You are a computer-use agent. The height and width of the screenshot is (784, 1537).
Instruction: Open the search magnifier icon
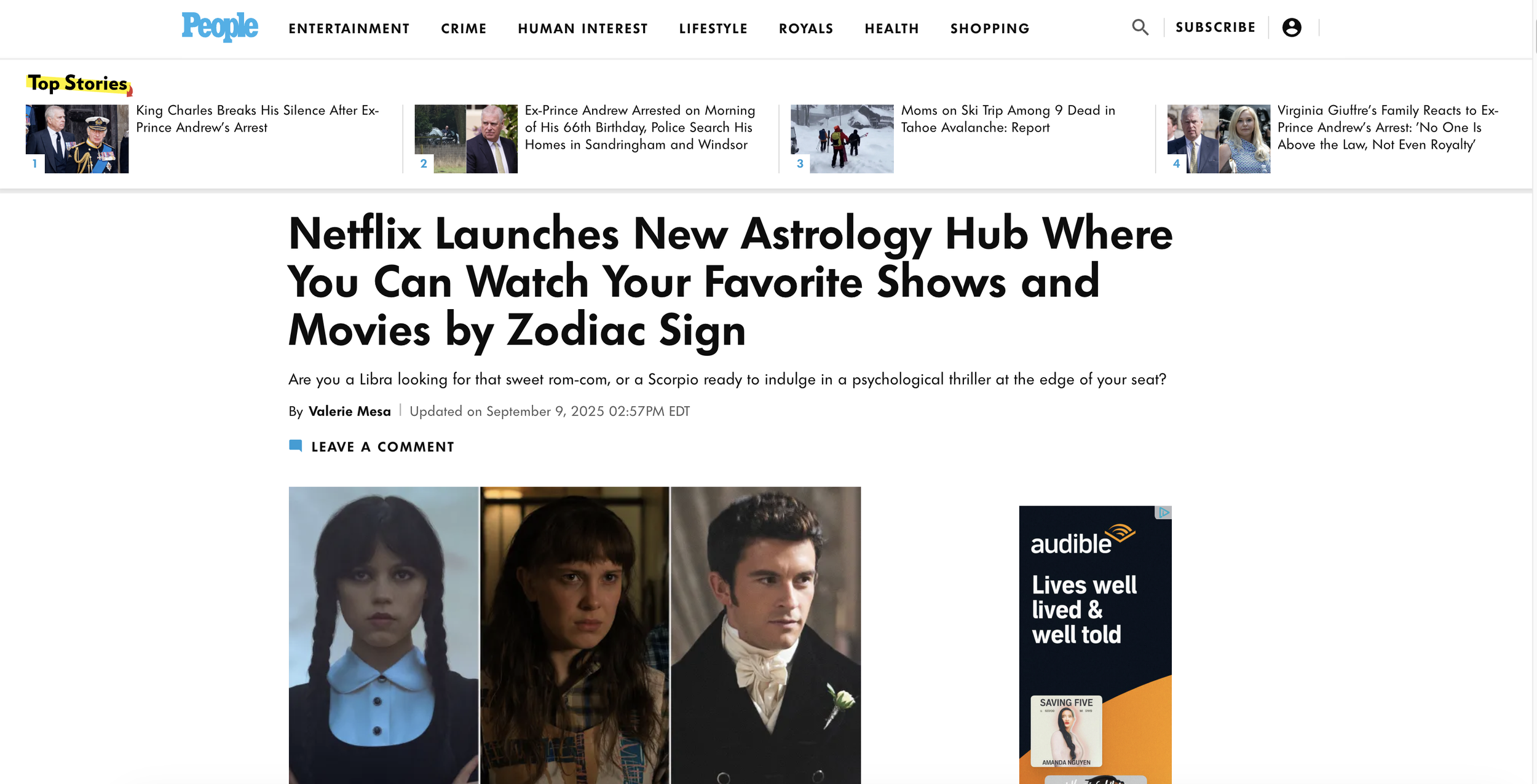click(x=1140, y=28)
